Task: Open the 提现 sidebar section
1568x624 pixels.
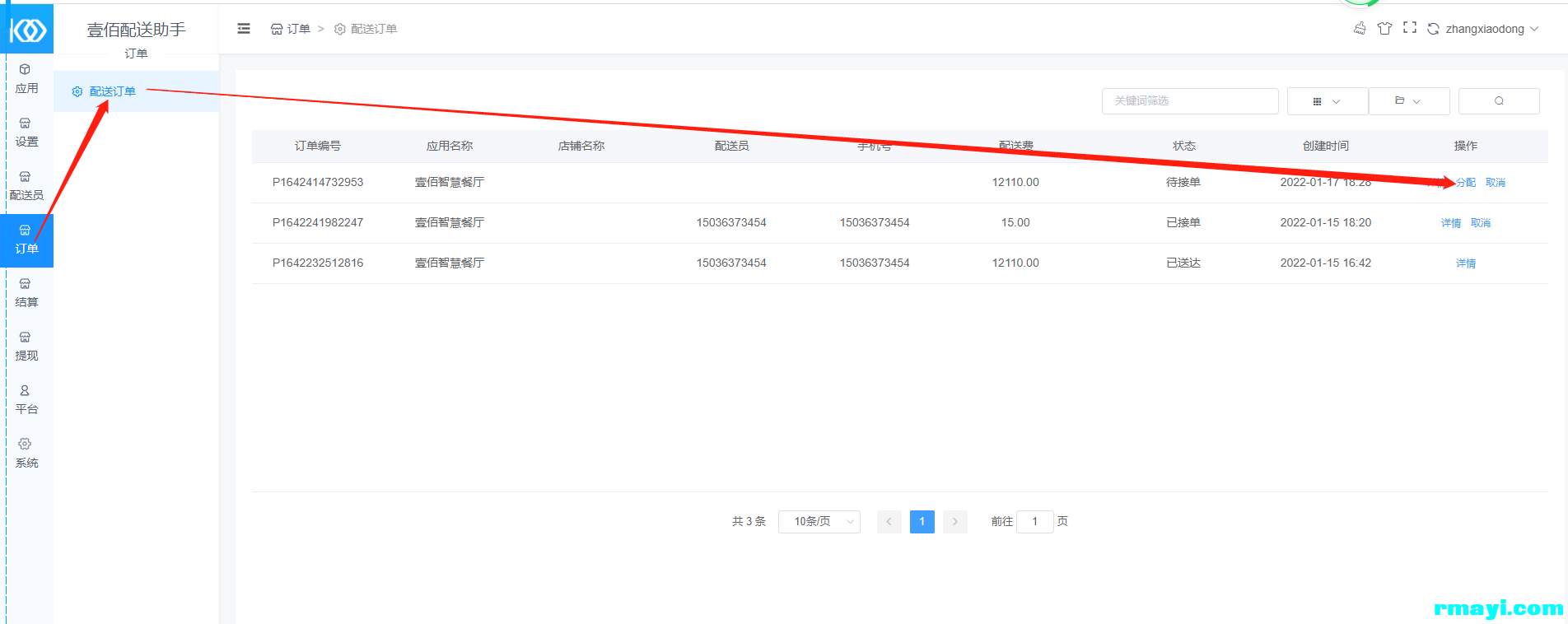Action: point(26,347)
